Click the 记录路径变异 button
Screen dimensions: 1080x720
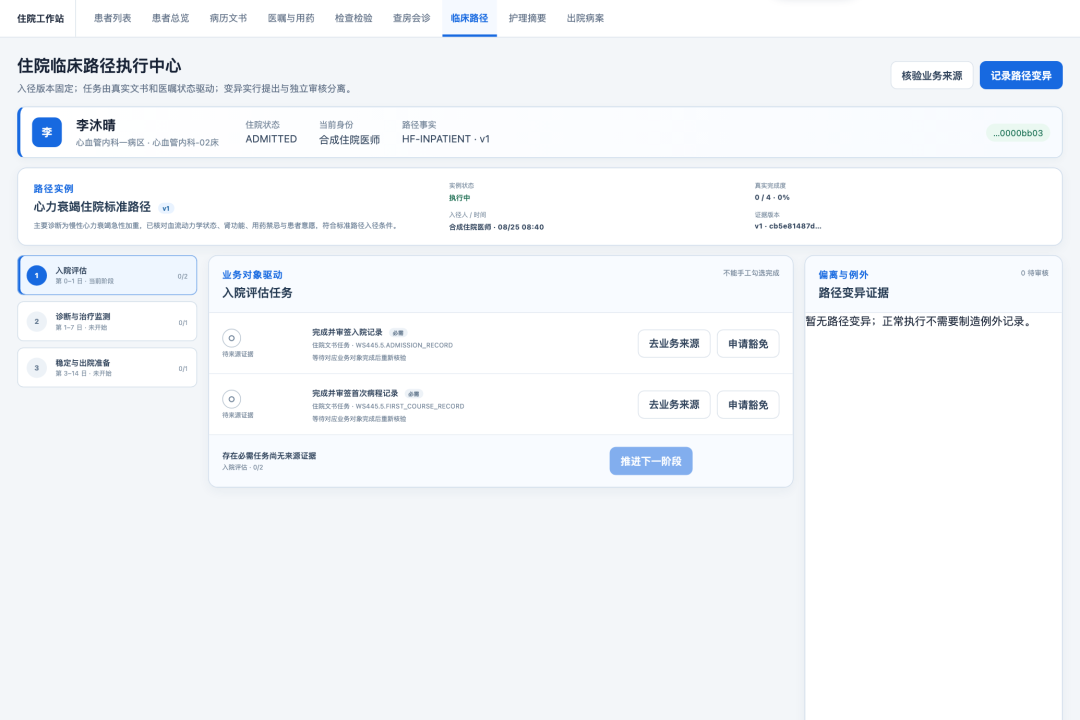(1021, 76)
